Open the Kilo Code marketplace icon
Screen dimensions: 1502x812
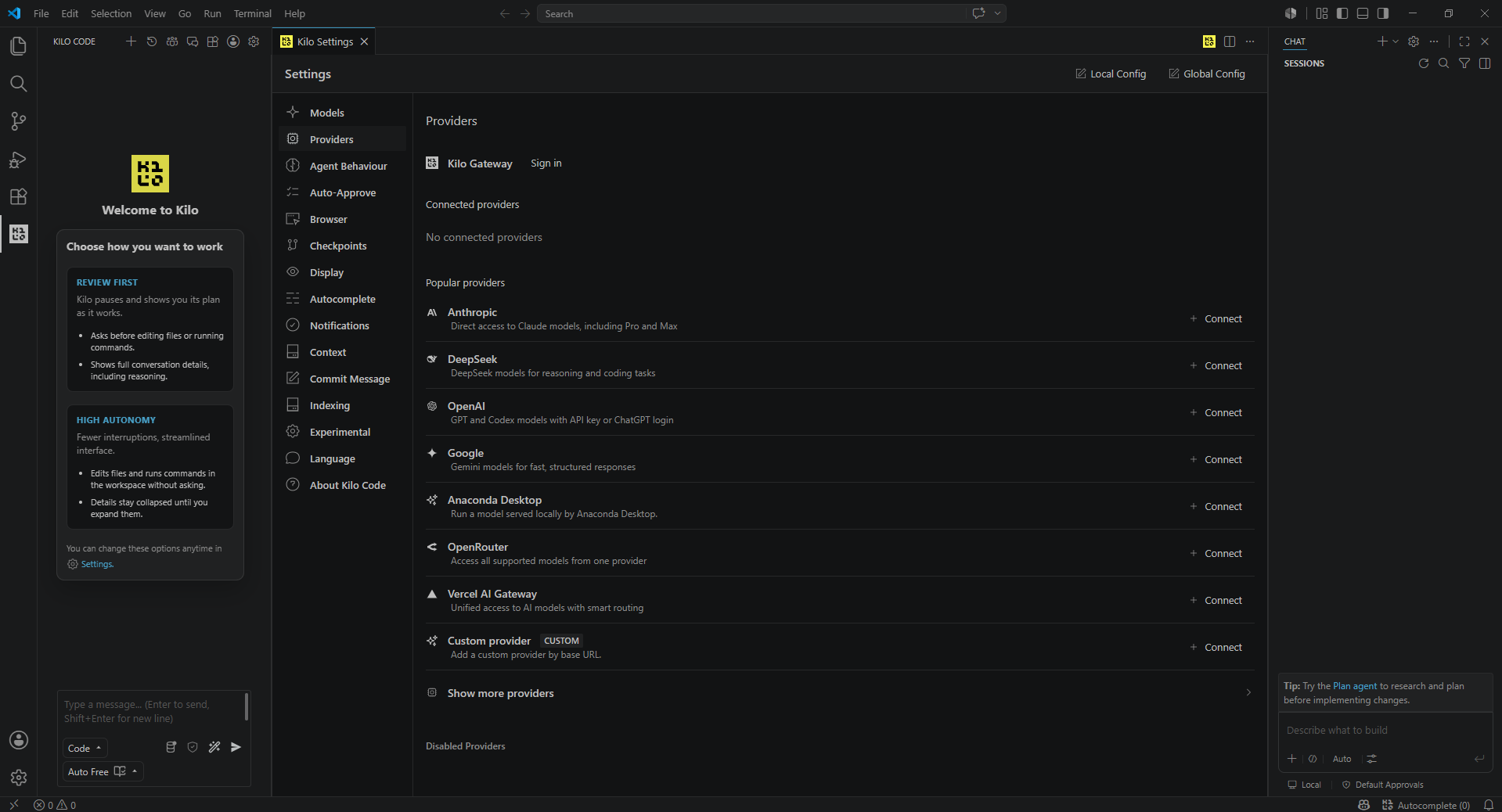213,41
